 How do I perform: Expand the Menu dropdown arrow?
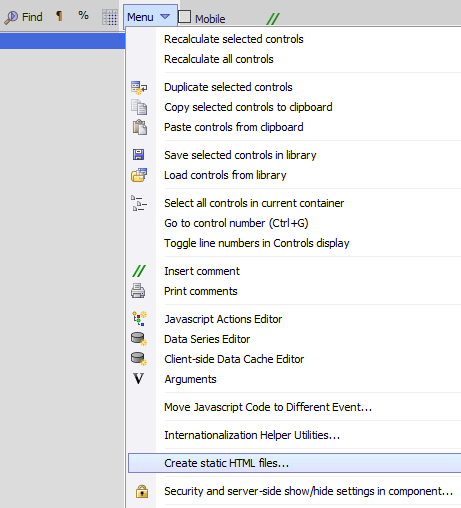point(165,16)
